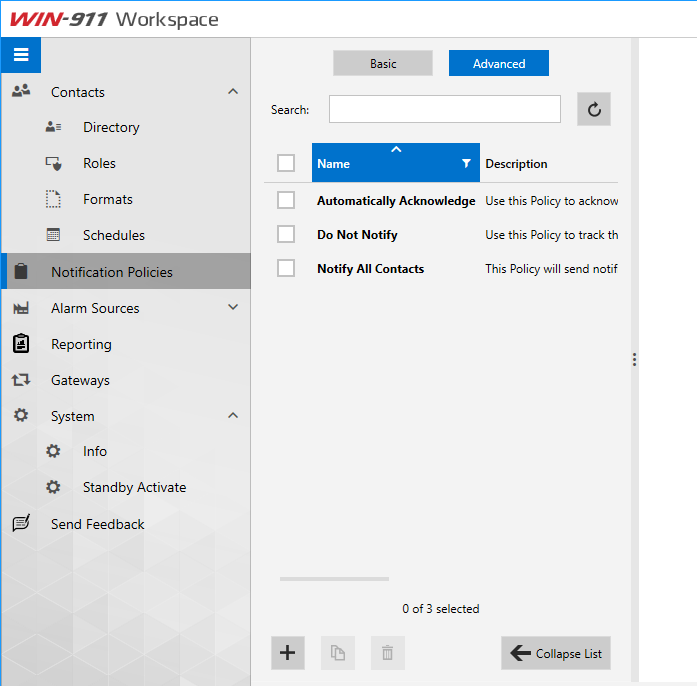Toggle the select-all checkbox in header
This screenshot has width=697, height=686.
pos(285,163)
